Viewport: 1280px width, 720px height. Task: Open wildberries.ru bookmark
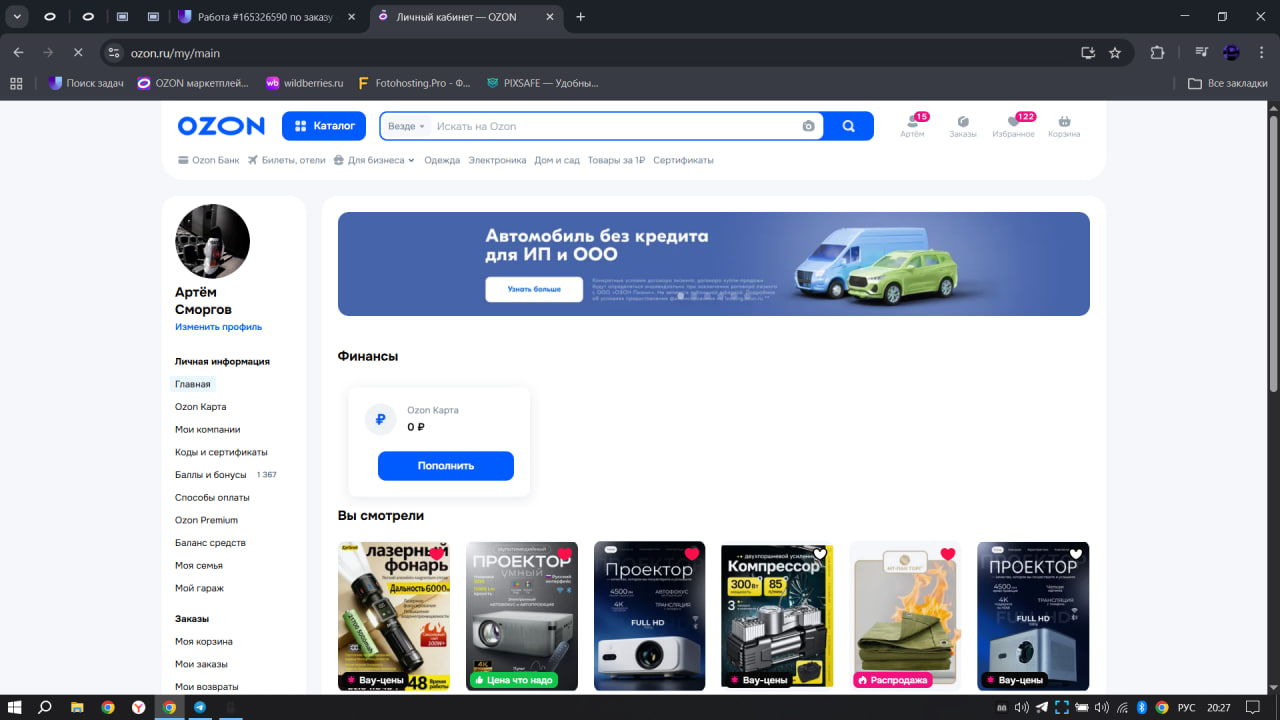(304, 83)
